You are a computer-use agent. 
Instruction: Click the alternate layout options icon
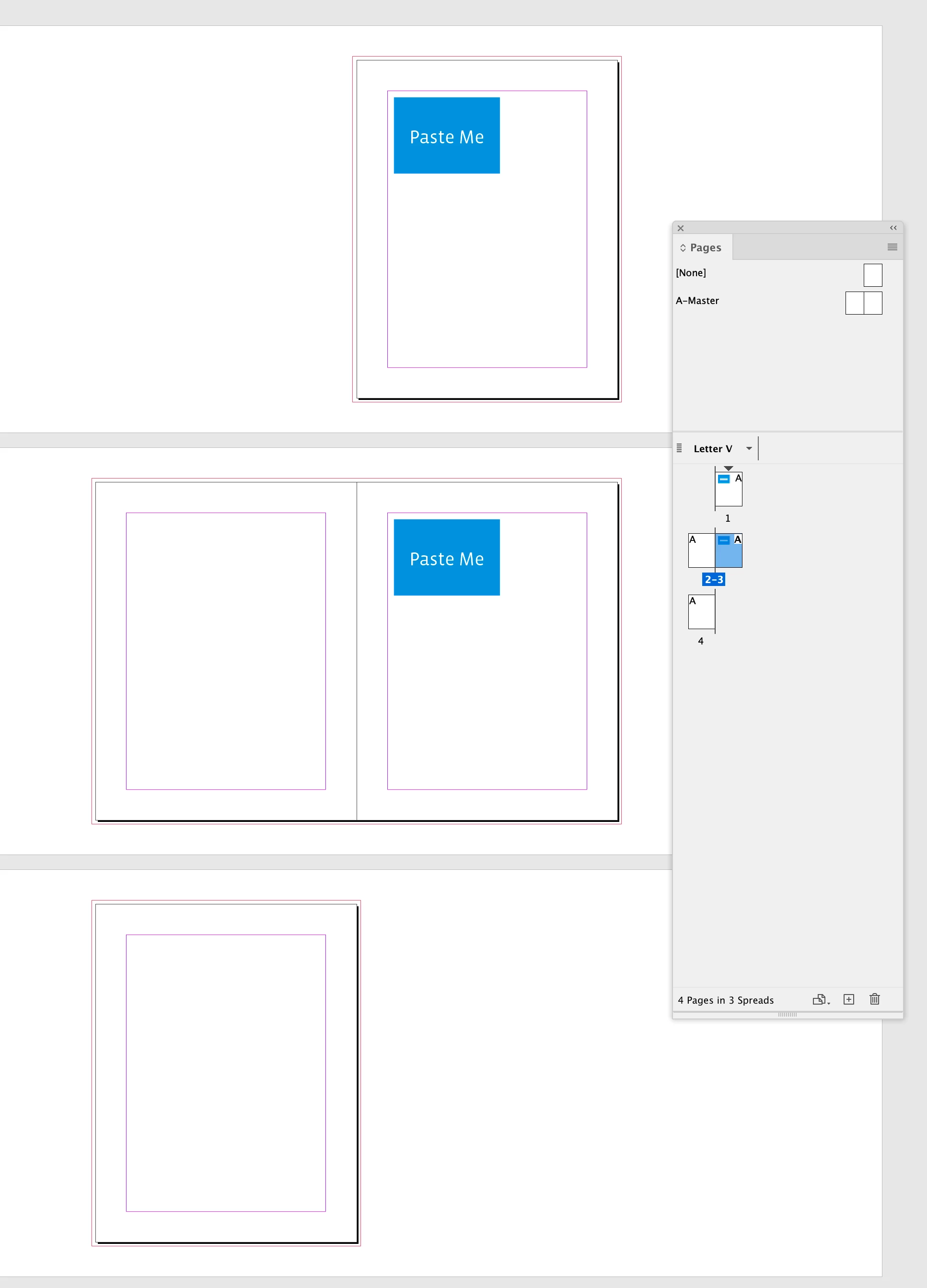(680, 449)
